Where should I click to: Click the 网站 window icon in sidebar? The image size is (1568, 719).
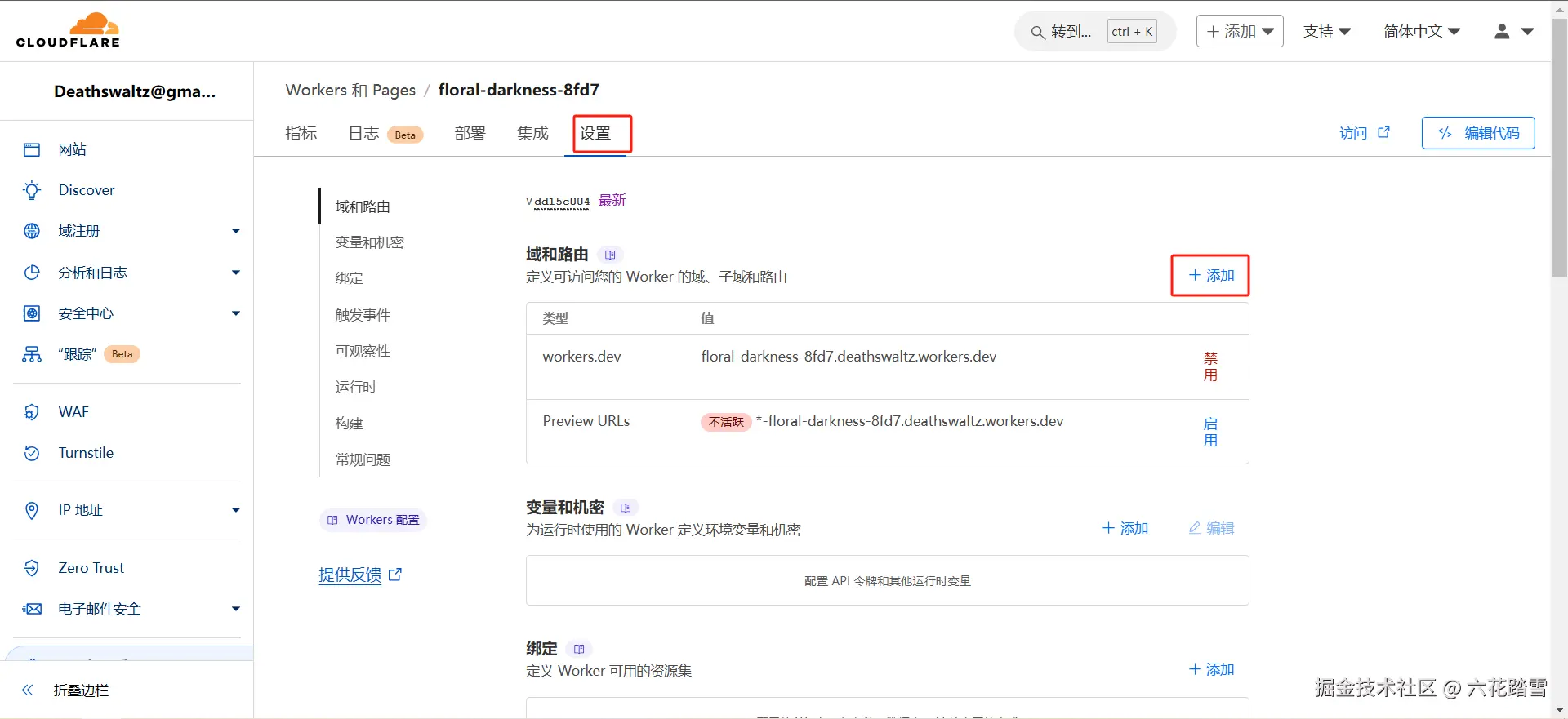(x=32, y=149)
